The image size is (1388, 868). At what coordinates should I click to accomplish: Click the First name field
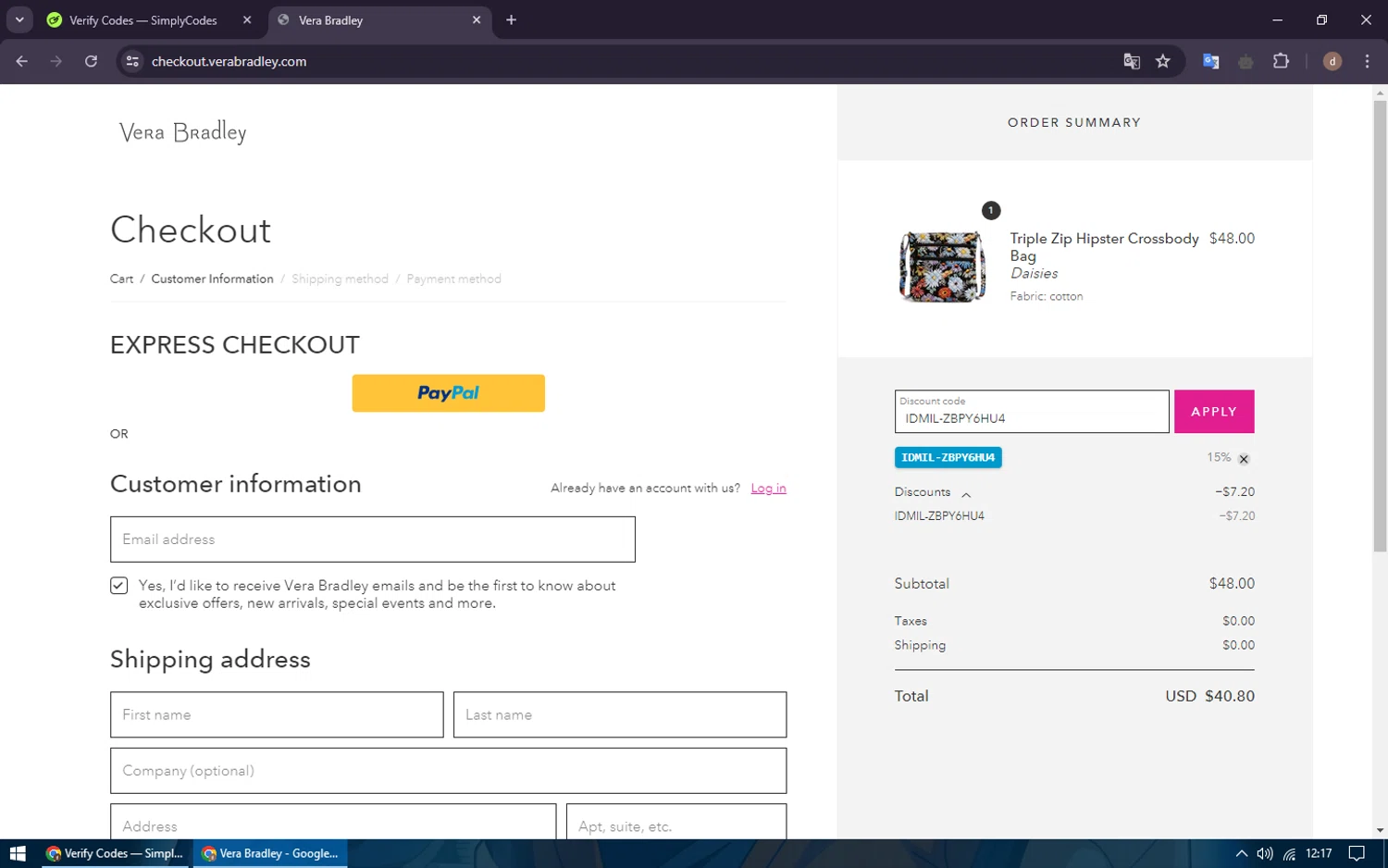[277, 714]
